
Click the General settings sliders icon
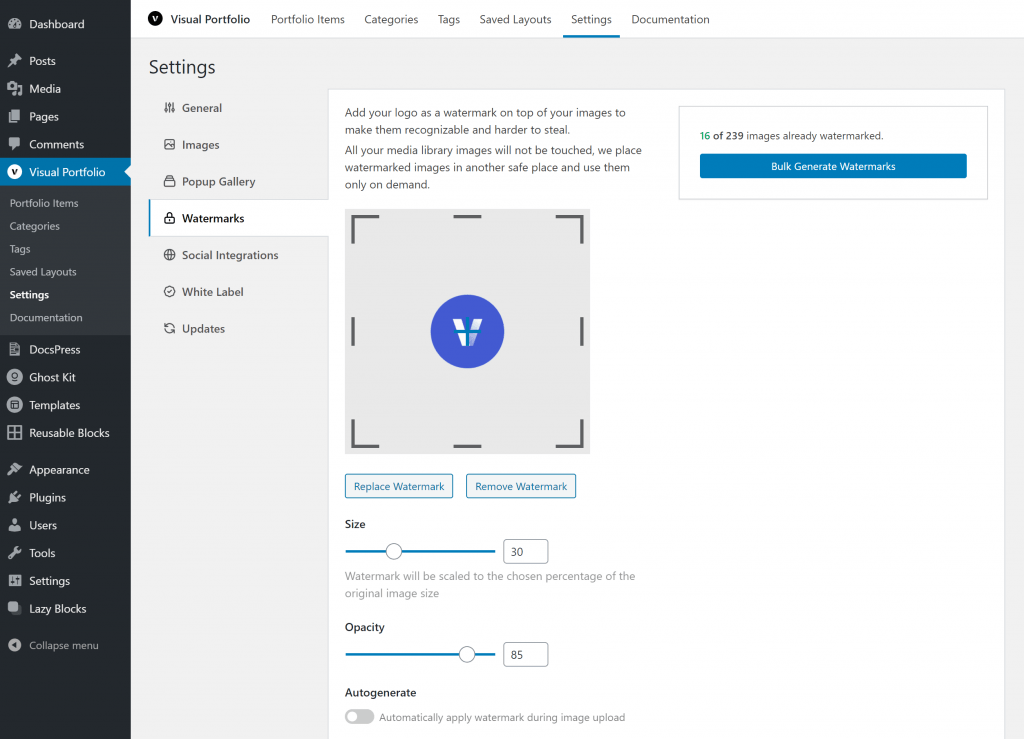(169, 108)
